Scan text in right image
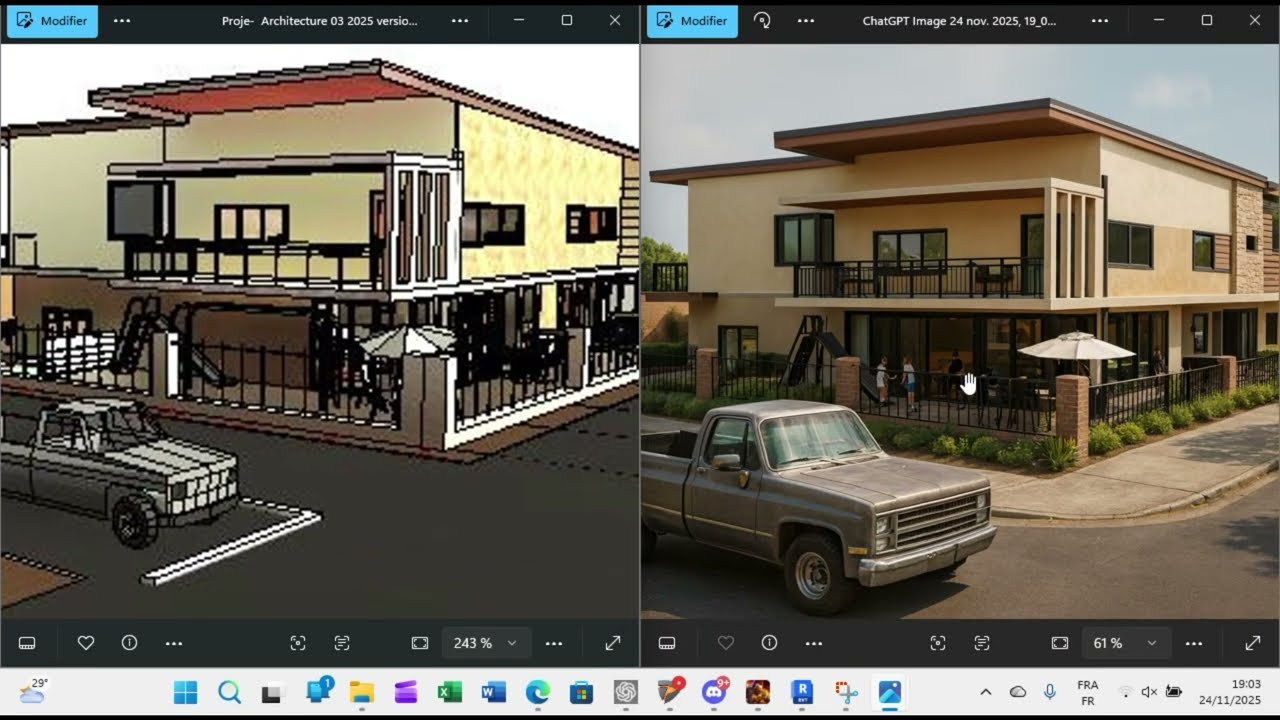The image size is (1280, 720). click(982, 643)
